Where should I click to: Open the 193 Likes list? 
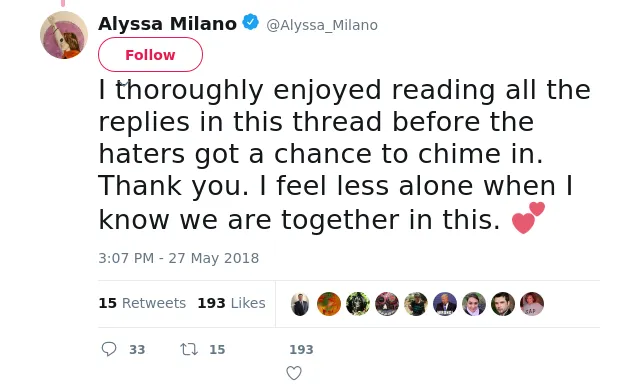[x=231, y=303]
